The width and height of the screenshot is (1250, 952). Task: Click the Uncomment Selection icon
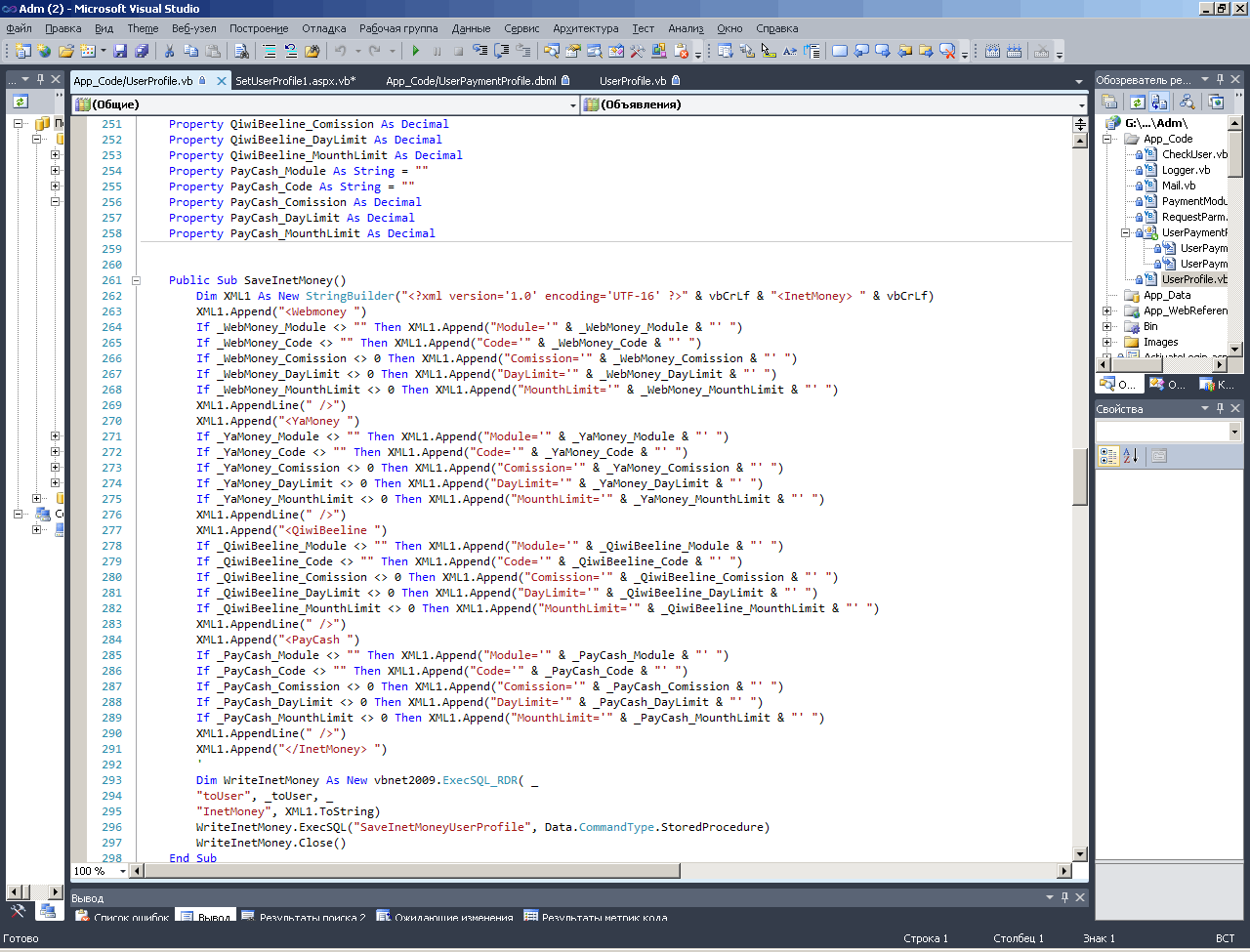(x=291, y=51)
